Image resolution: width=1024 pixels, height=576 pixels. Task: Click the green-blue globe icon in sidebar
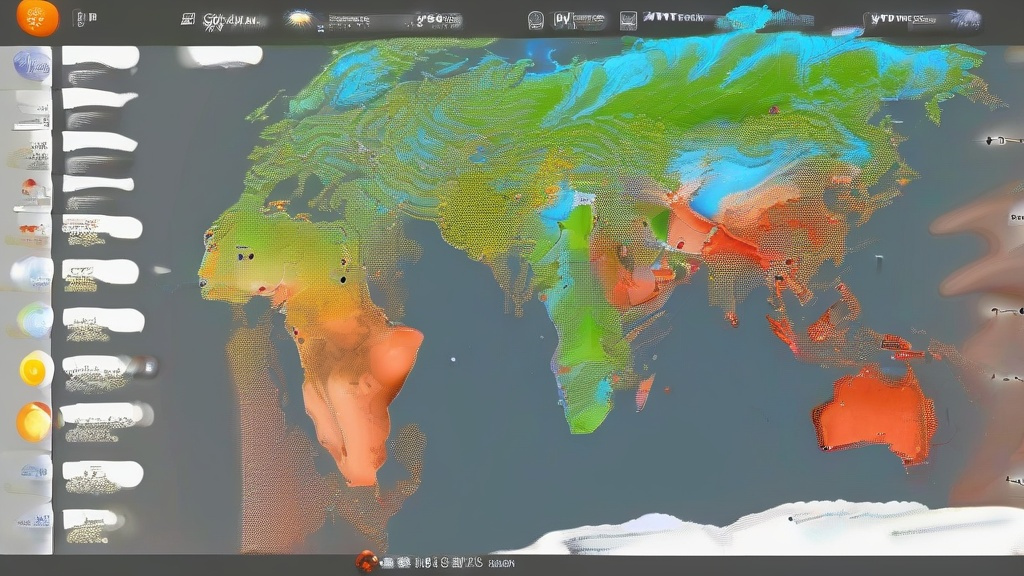(x=34, y=320)
